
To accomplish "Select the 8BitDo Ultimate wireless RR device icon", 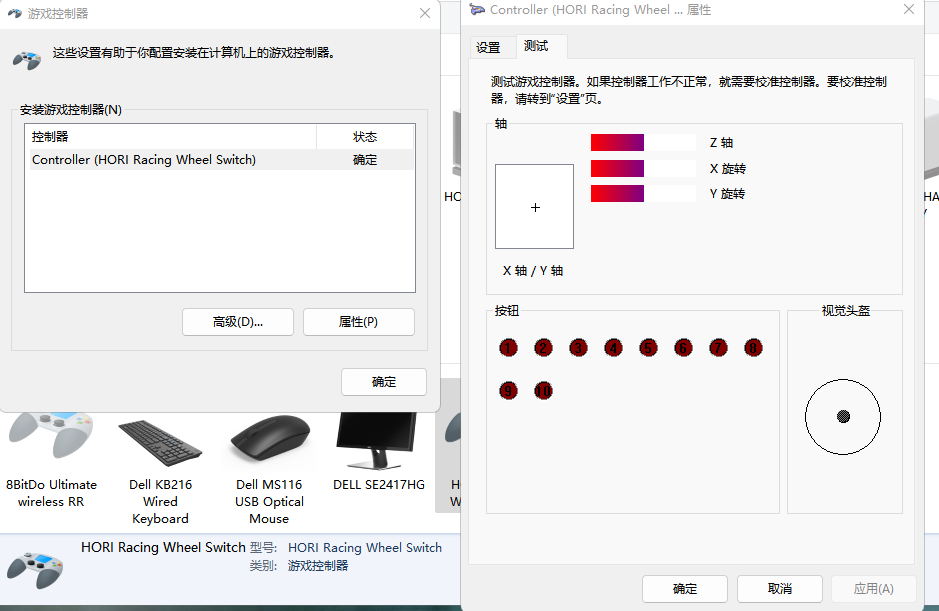I will [52, 437].
